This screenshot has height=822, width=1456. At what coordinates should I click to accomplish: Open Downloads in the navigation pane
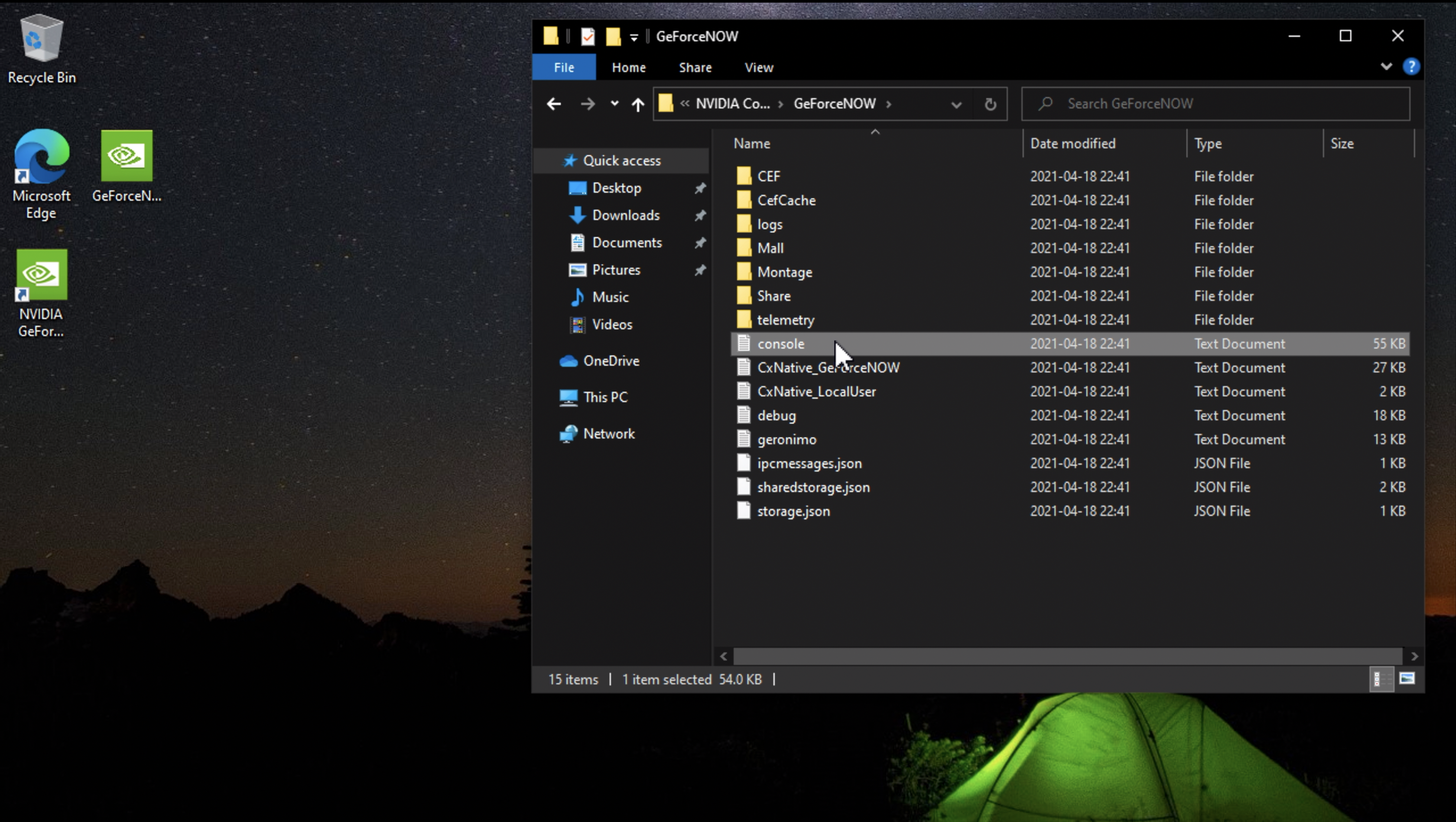(625, 215)
